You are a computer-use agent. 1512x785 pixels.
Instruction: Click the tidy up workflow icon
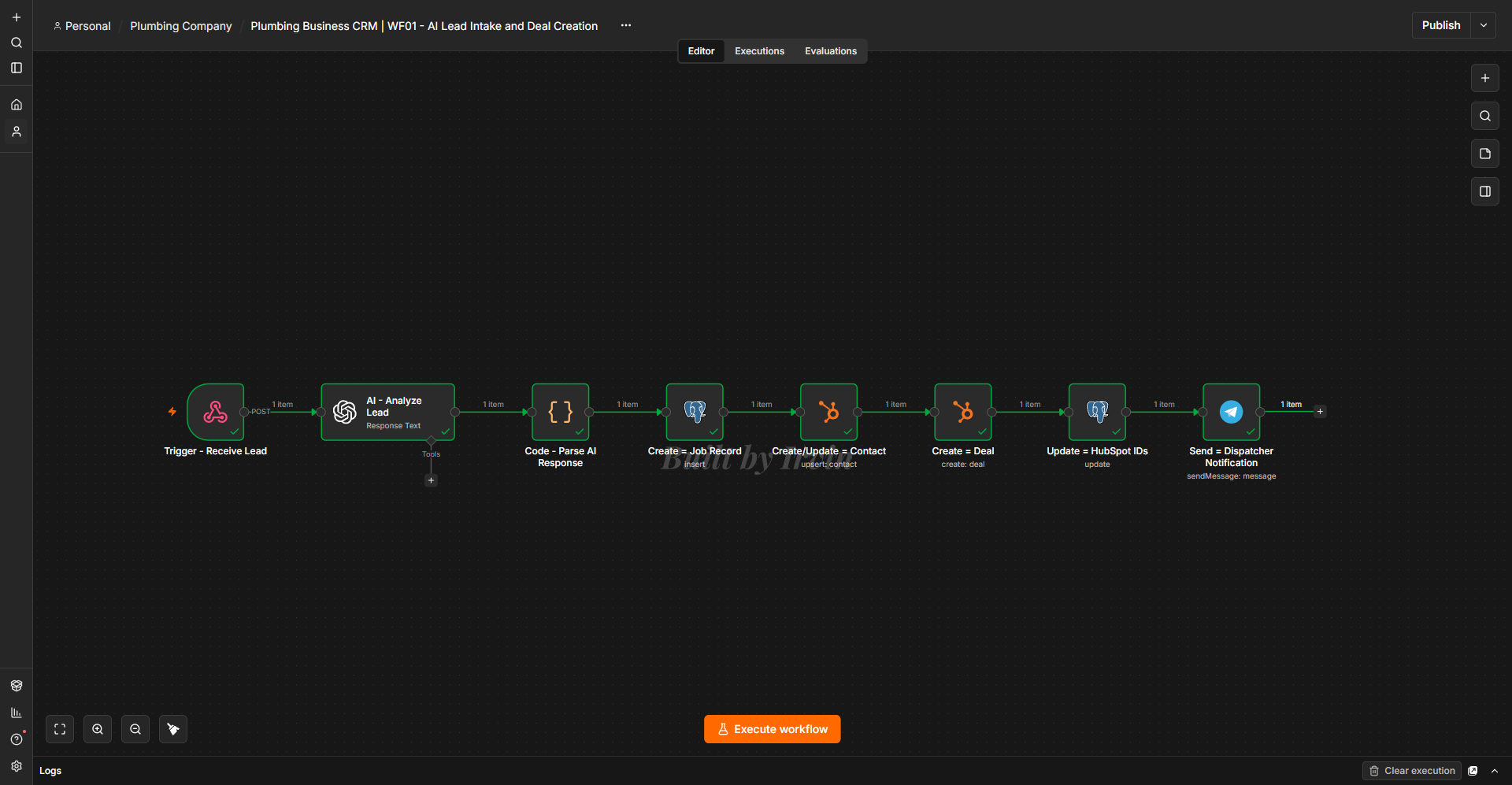173,729
